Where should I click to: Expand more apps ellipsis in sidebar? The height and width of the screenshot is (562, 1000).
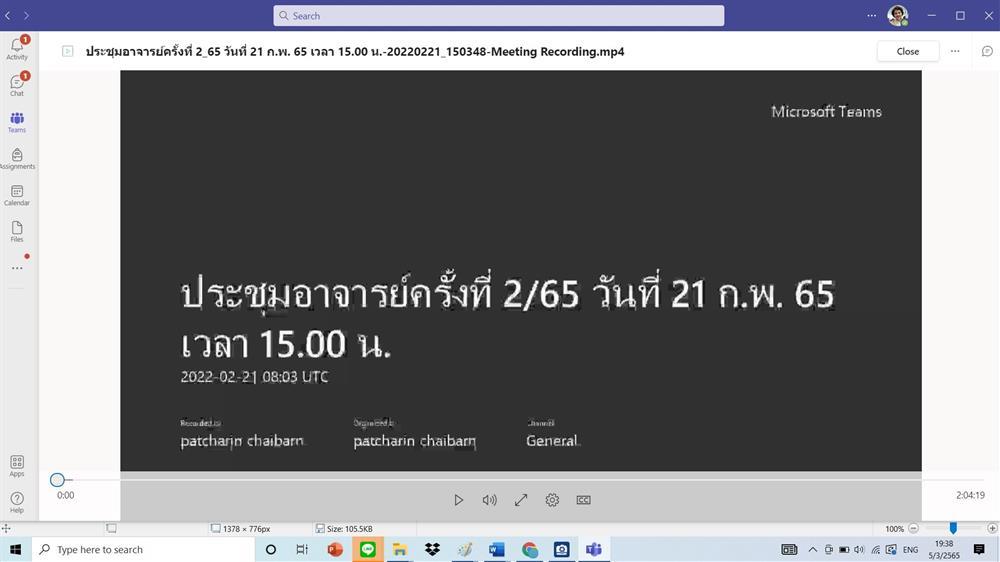(17, 268)
